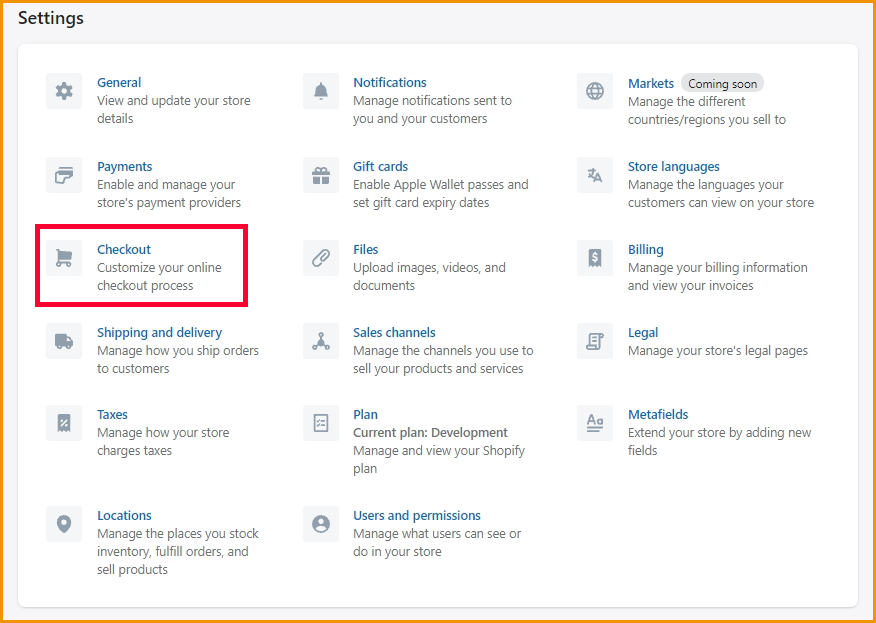The width and height of the screenshot is (876, 623).
Task: Click the Markets globe icon
Action: click(595, 92)
